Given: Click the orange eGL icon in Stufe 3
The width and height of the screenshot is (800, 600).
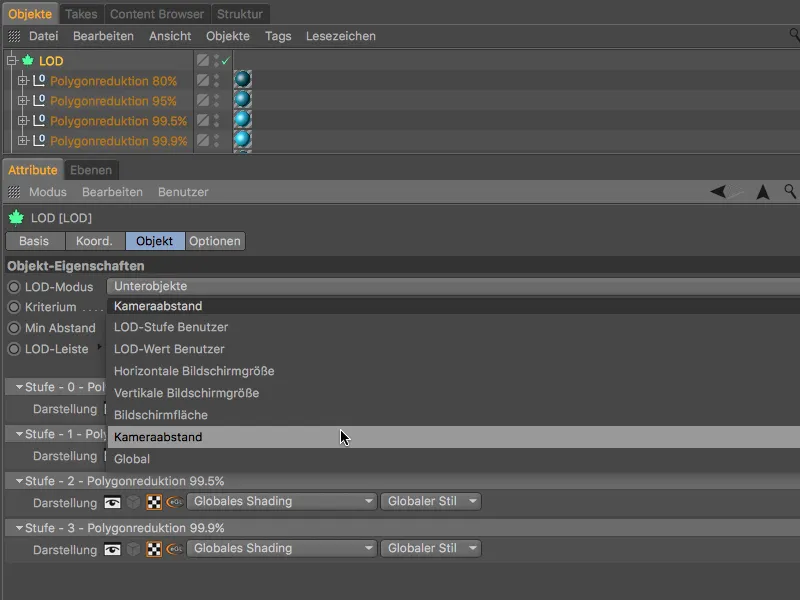Looking at the screenshot, I should (x=175, y=549).
